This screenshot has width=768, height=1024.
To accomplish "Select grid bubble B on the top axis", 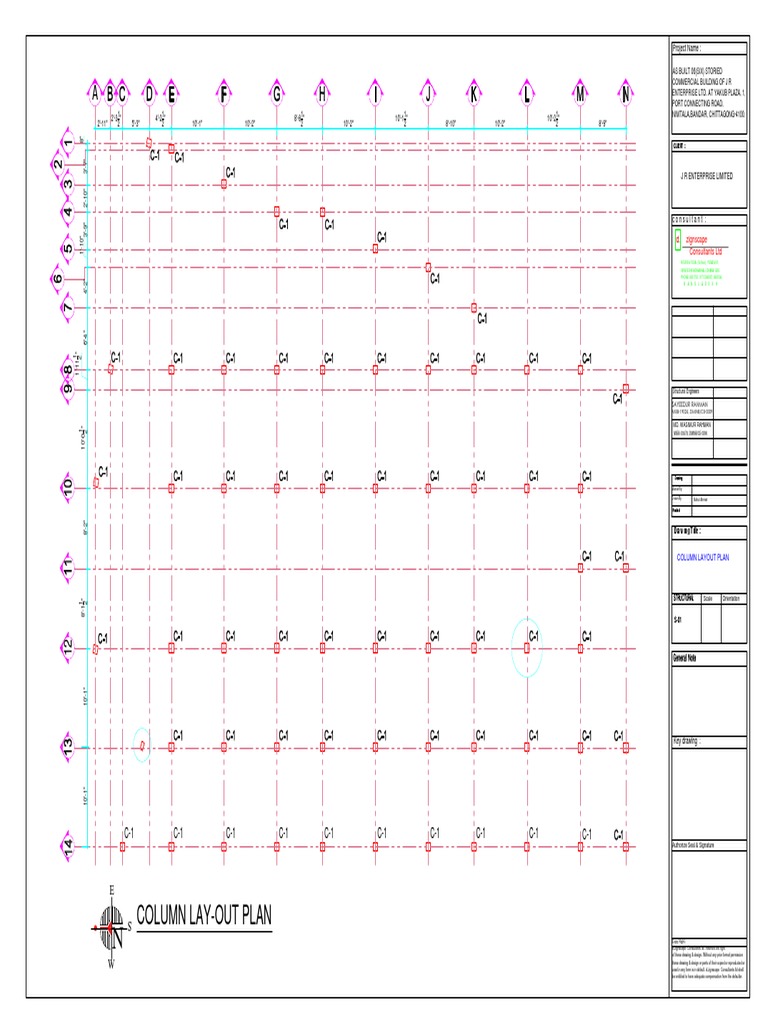I will pyautogui.click(x=110, y=95).
